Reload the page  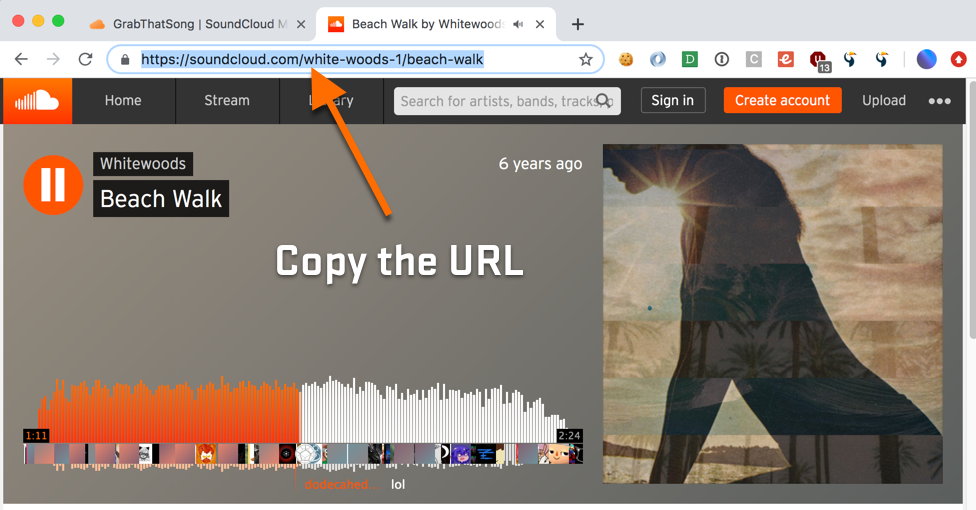[85, 59]
